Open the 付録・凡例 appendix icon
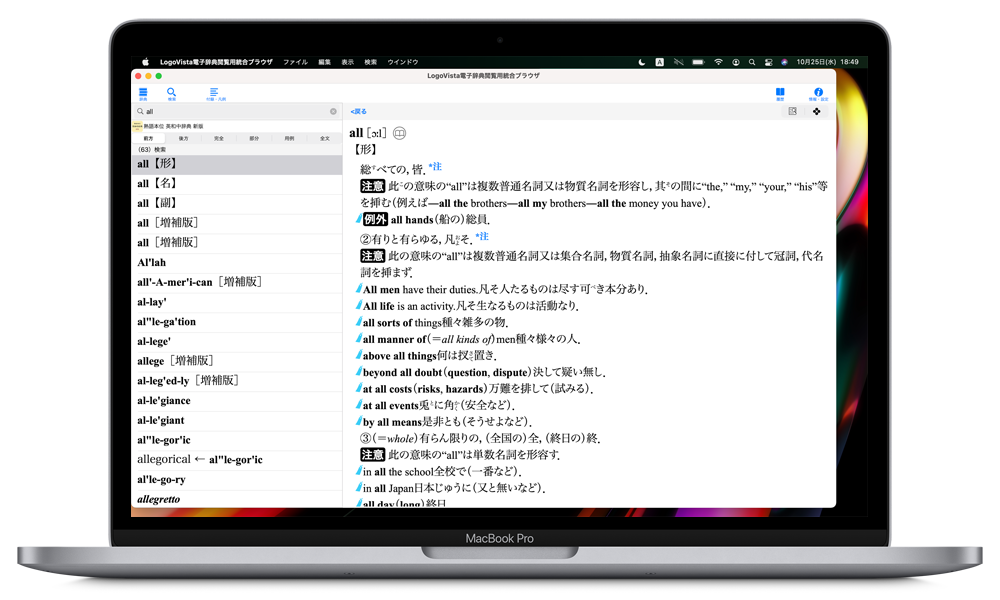The image size is (1000, 600). click(x=214, y=93)
